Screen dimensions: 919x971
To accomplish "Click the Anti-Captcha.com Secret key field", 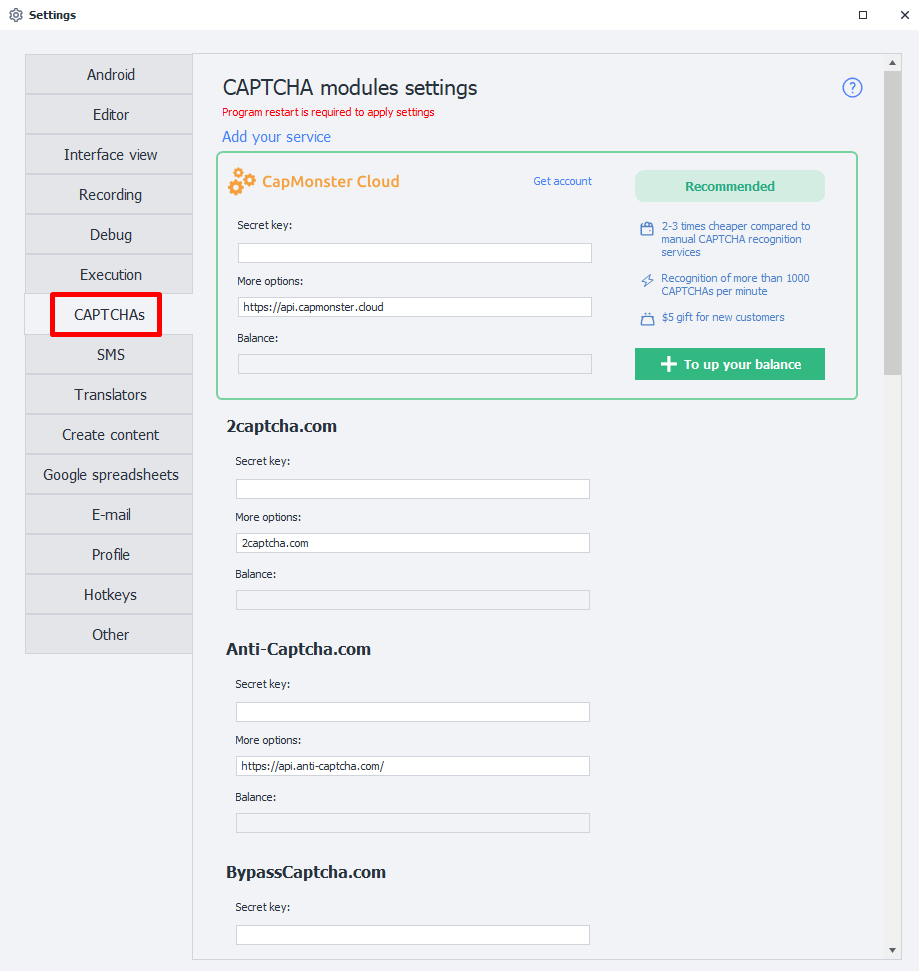I will pos(412,712).
